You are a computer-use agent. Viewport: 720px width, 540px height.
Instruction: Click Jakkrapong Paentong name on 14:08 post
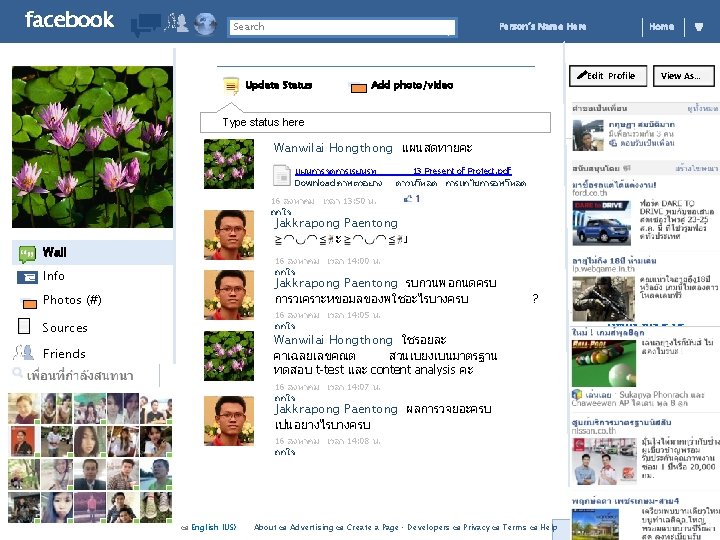tap(336, 409)
